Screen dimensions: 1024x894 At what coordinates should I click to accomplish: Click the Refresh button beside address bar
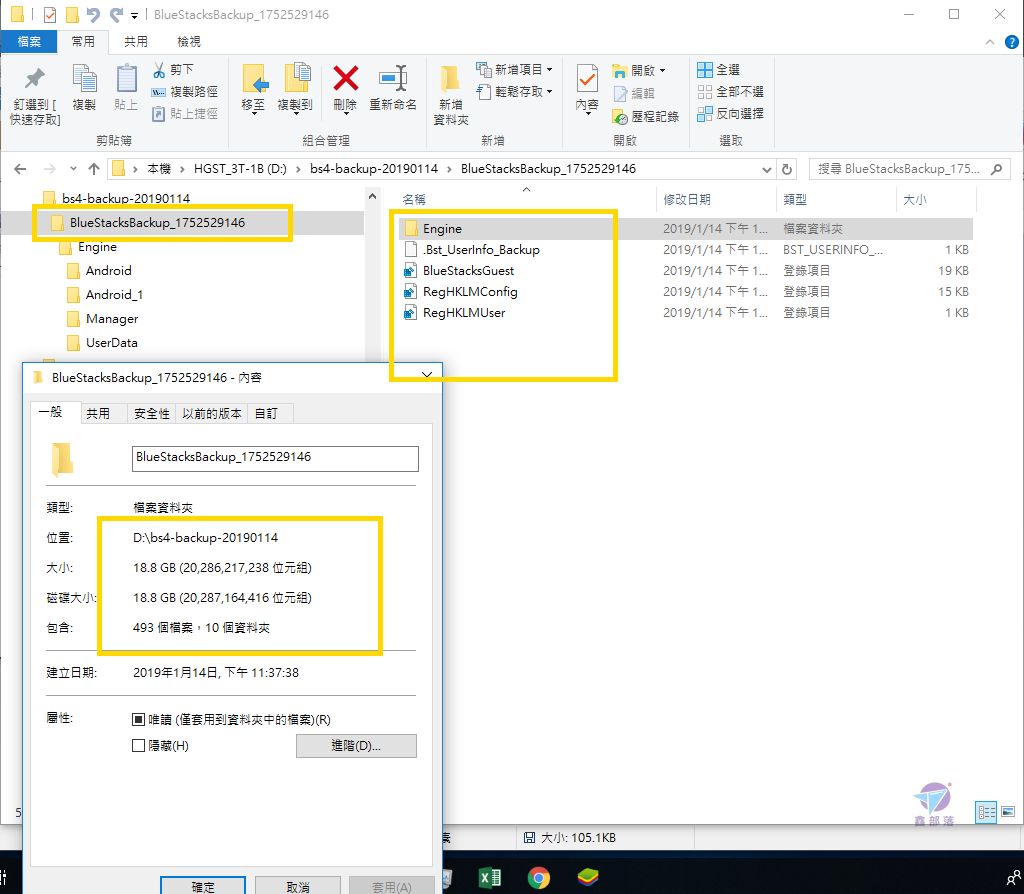click(788, 170)
